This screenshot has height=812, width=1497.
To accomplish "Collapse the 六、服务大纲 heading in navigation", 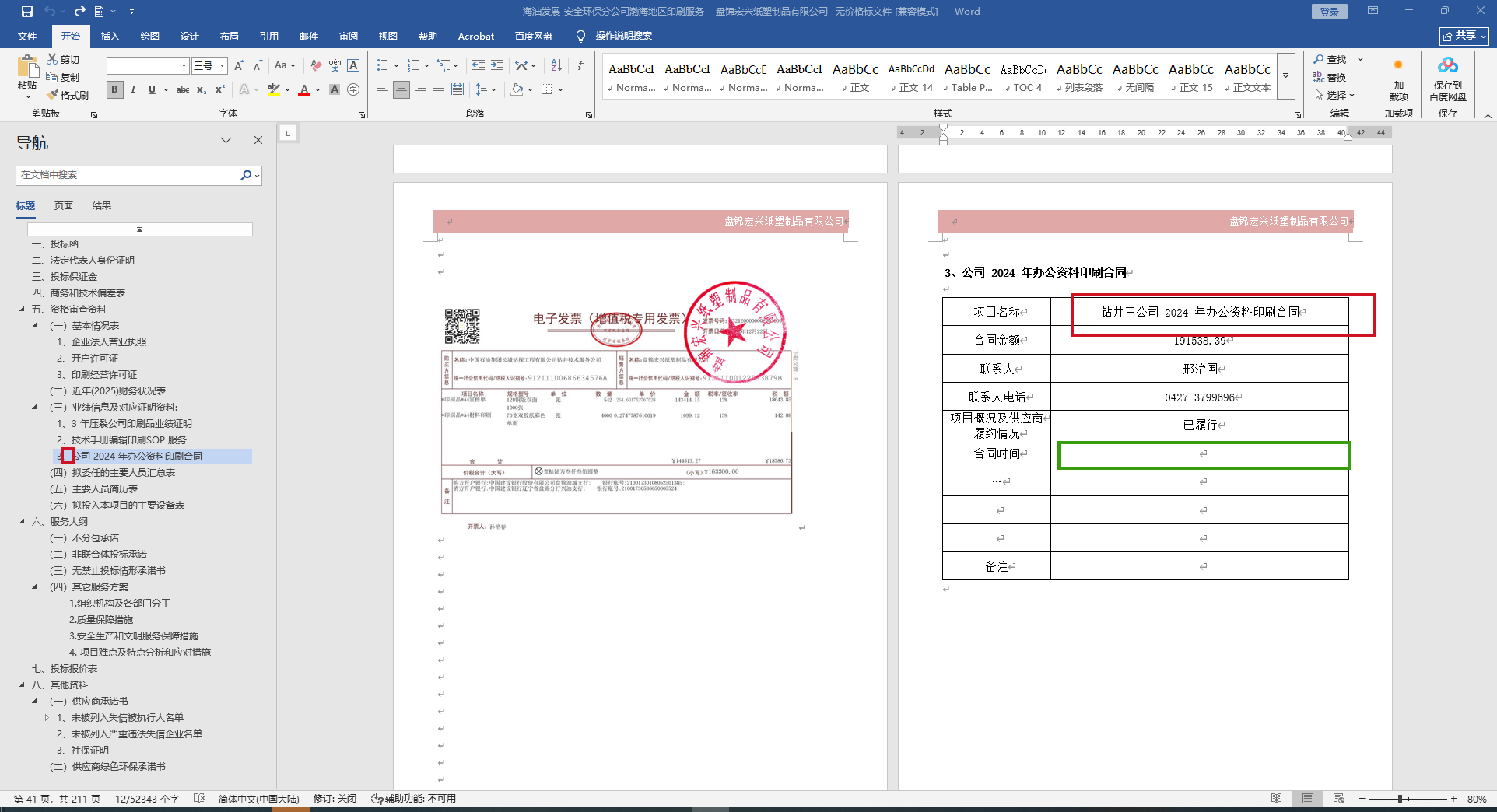I will point(22,522).
